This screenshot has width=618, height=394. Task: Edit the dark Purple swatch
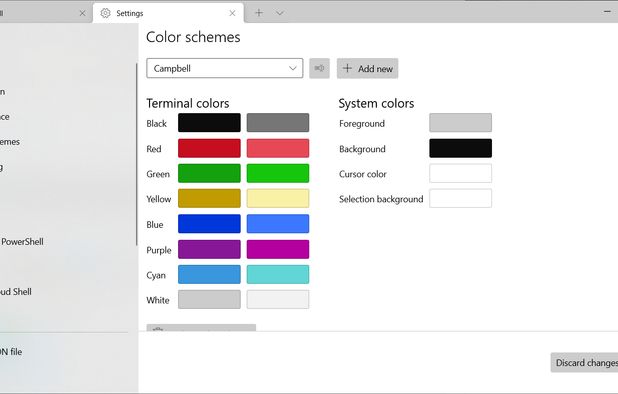tap(209, 249)
